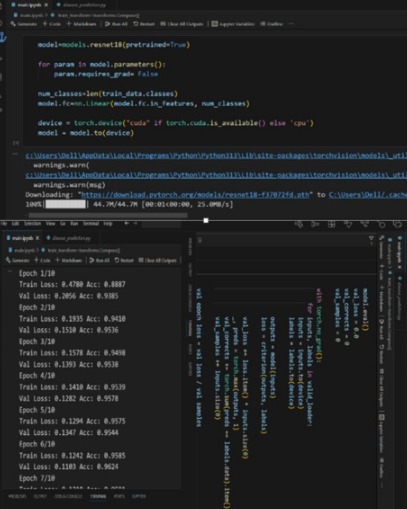Open the Terminal menu in the menu bar
The width and height of the screenshot is (407, 509).
click(x=91, y=223)
